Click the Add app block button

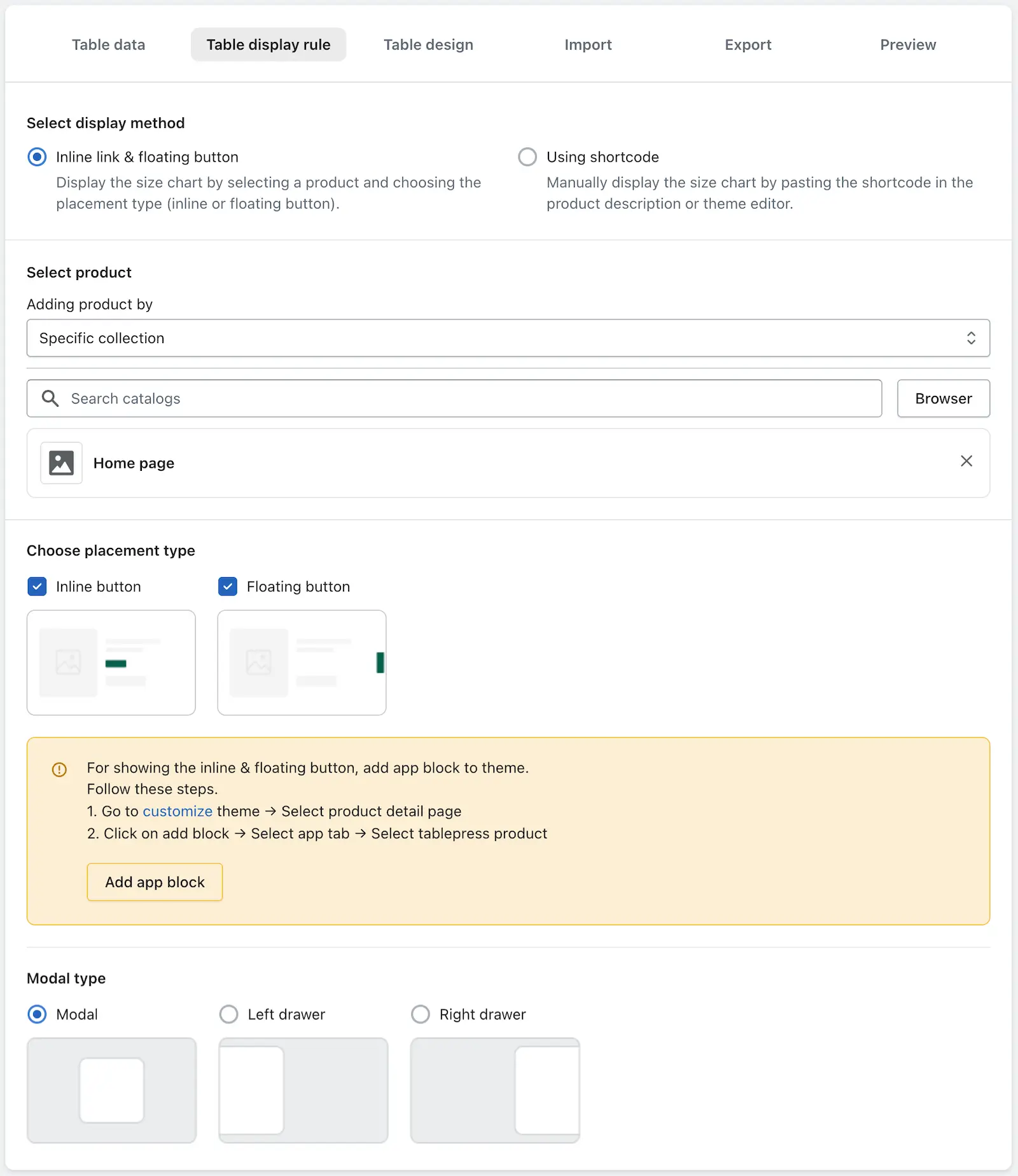[x=155, y=882]
